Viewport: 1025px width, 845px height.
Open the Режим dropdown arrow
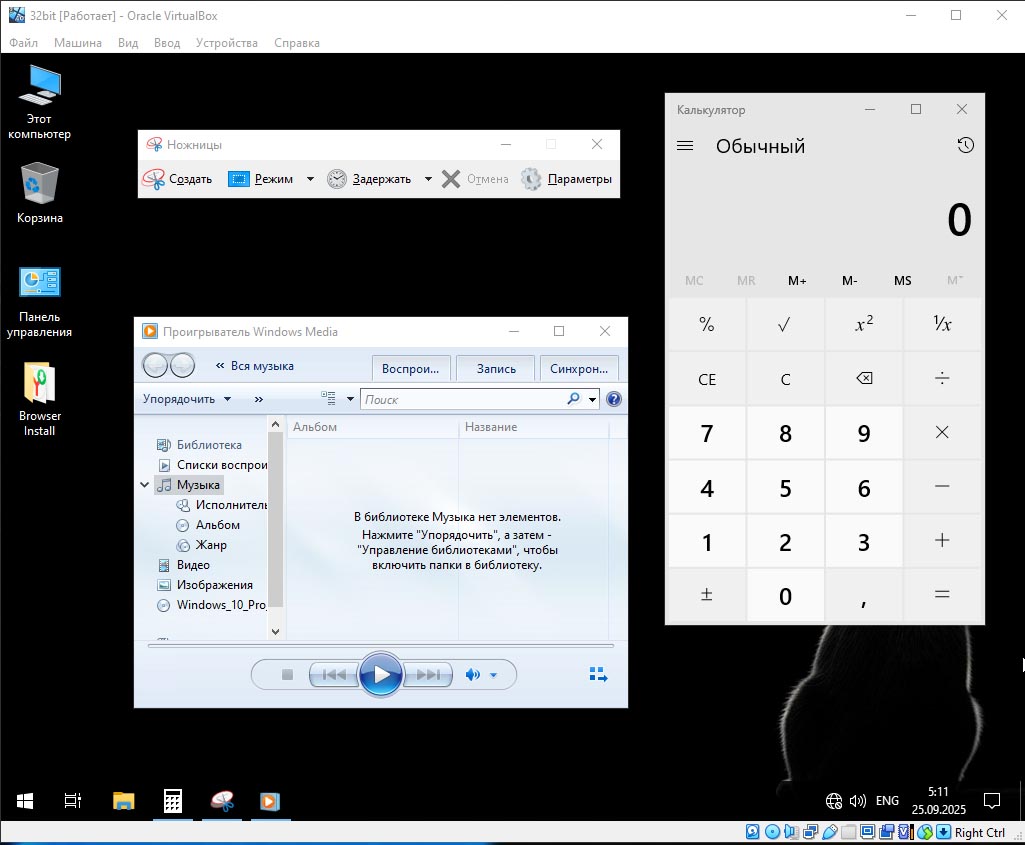click(311, 178)
